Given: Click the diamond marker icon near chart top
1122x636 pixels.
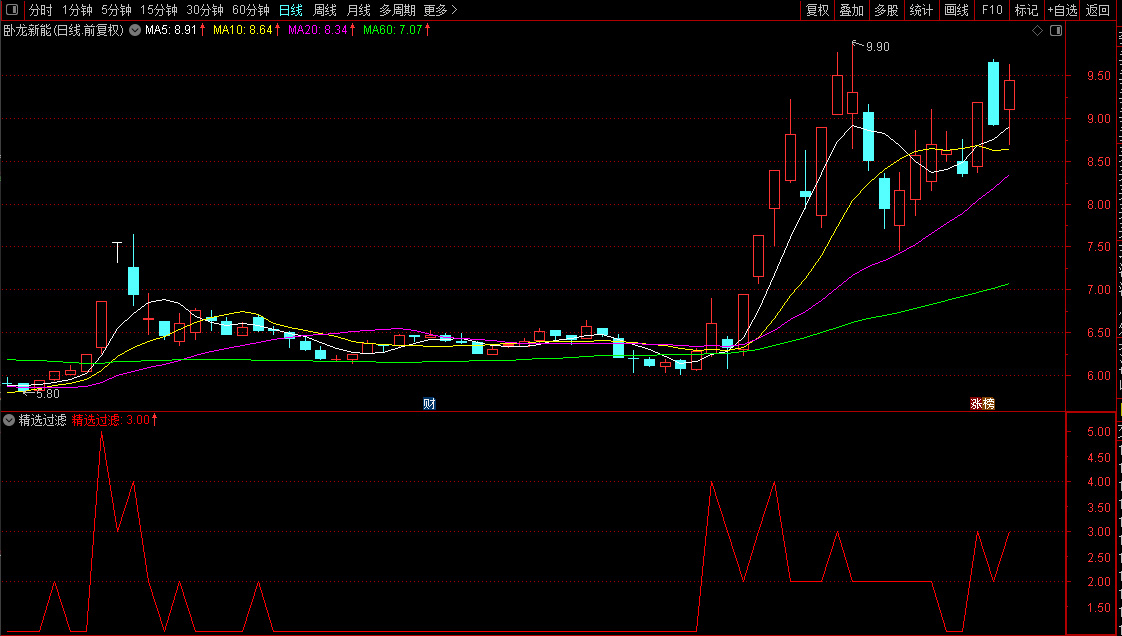Looking at the screenshot, I should coord(1038,31).
